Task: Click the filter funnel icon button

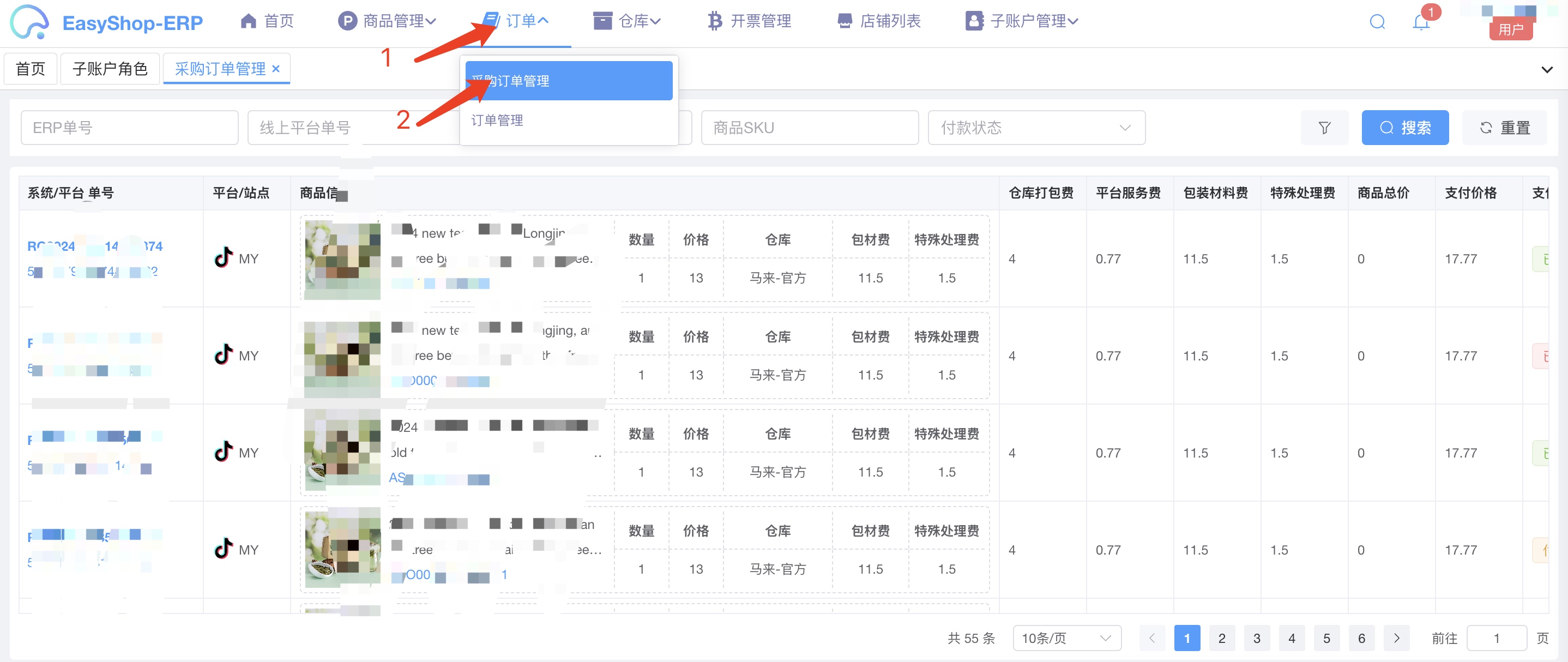Action: click(1324, 127)
